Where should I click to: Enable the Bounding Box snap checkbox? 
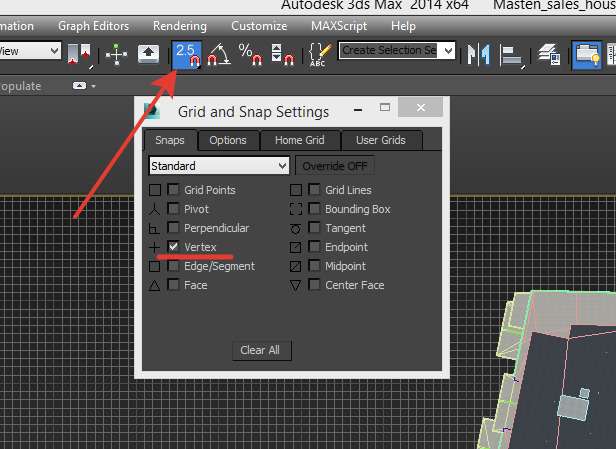[x=314, y=209]
